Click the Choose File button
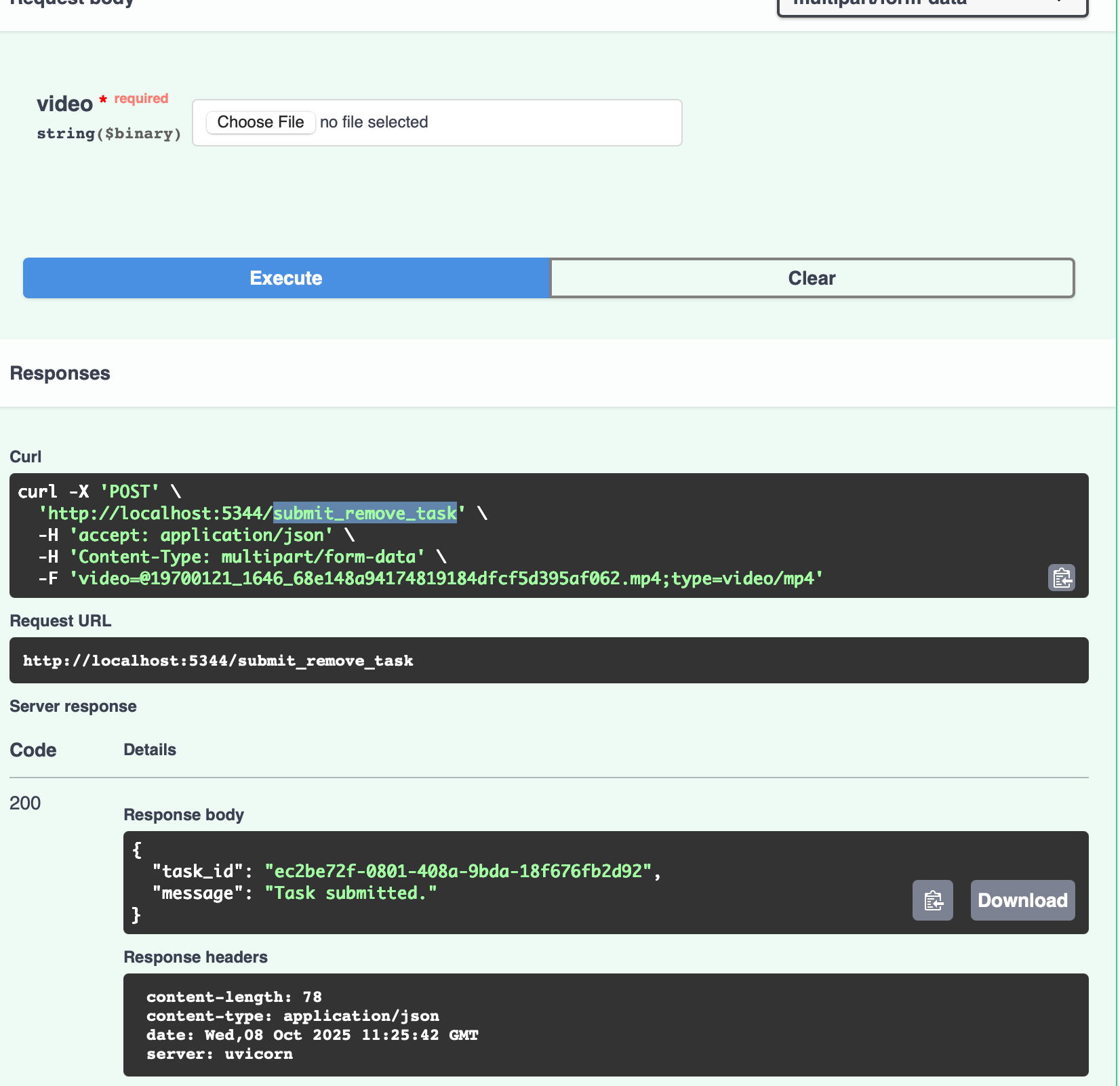 coord(260,122)
